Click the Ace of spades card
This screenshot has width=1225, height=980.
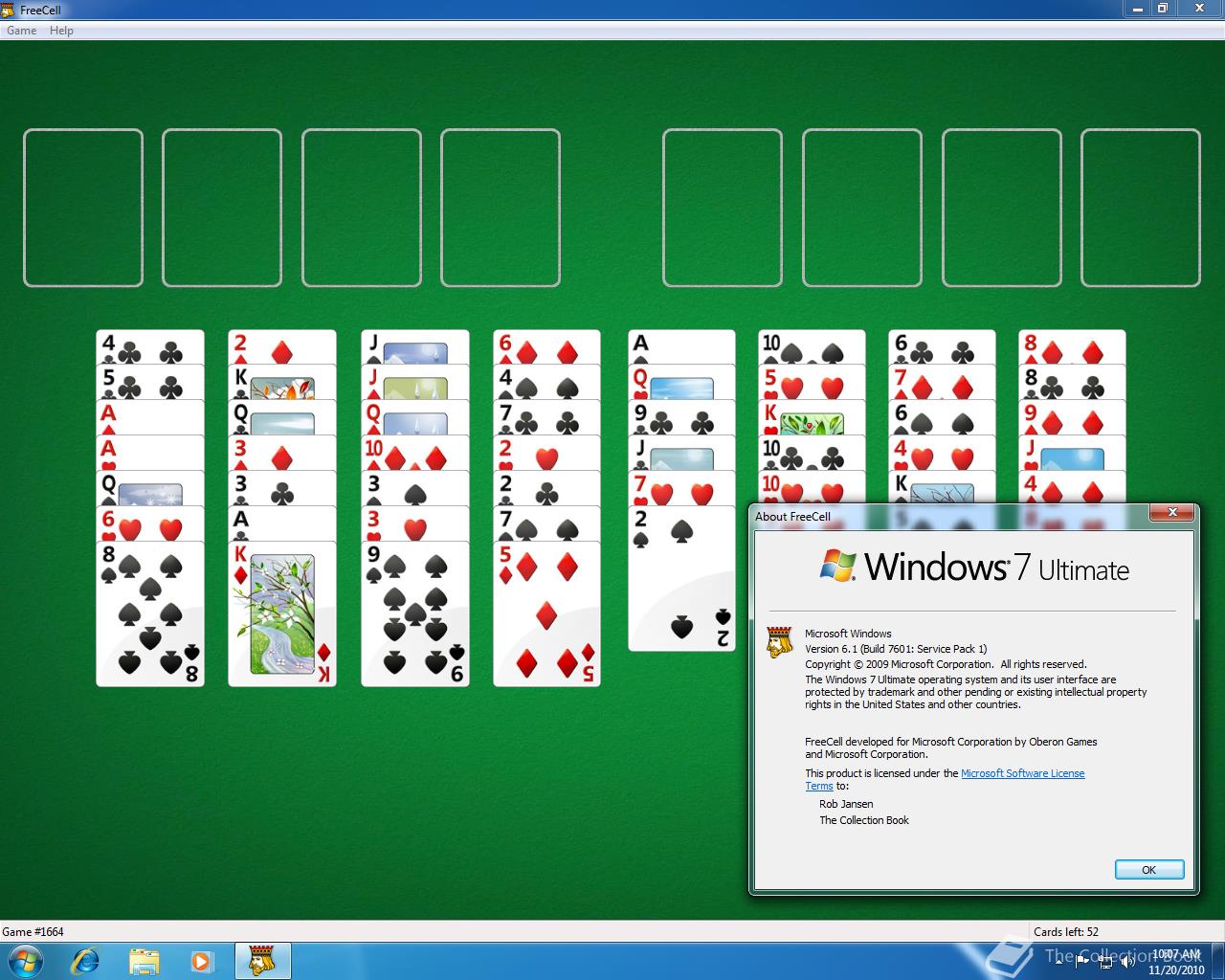coord(681,347)
